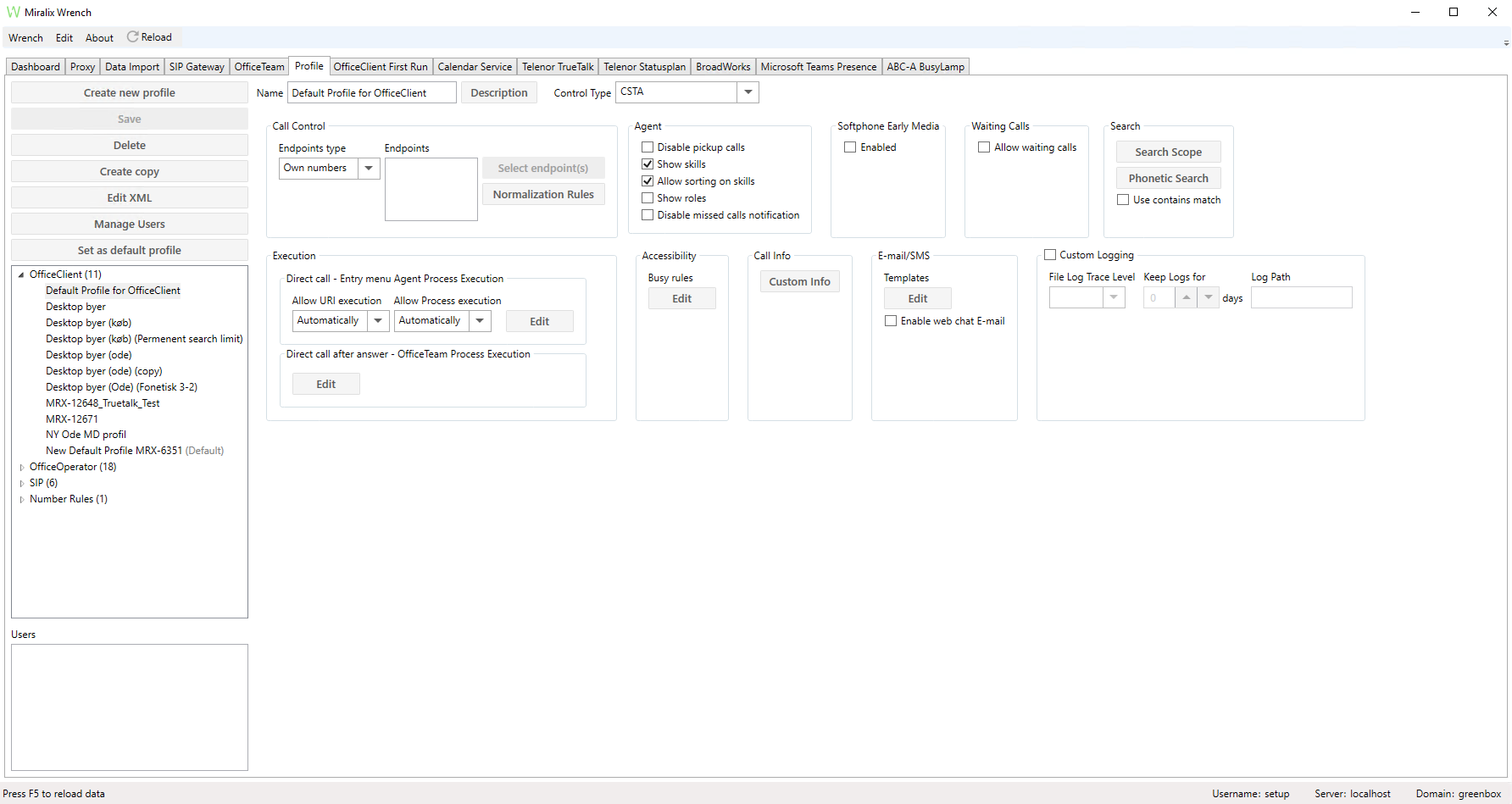Toggle the Disable pickup calls checkbox
The height and width of the screenshot is (804, 1512).
click(x=648, y=147)
